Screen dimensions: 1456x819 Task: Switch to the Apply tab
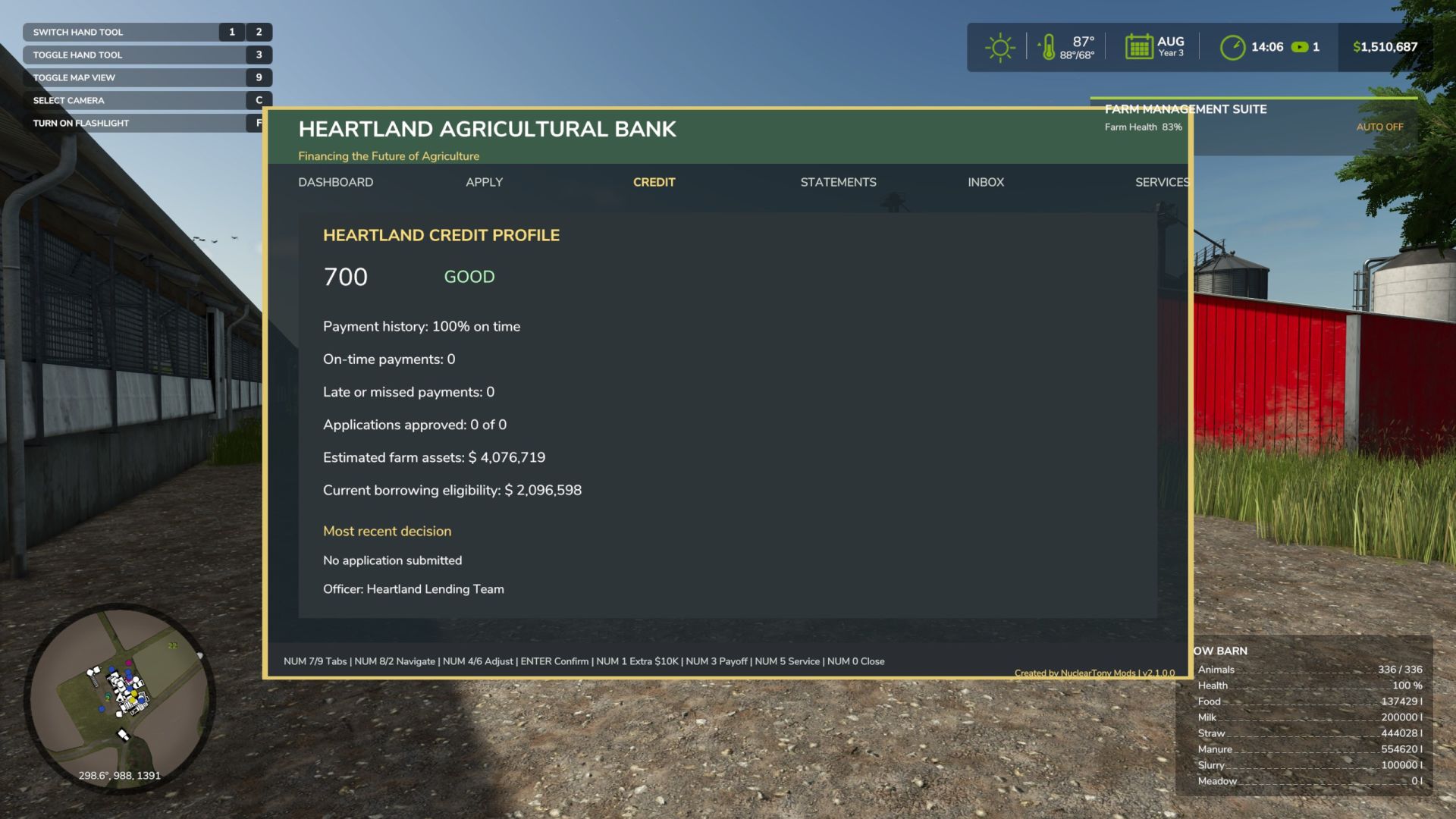tap(484, 182)
